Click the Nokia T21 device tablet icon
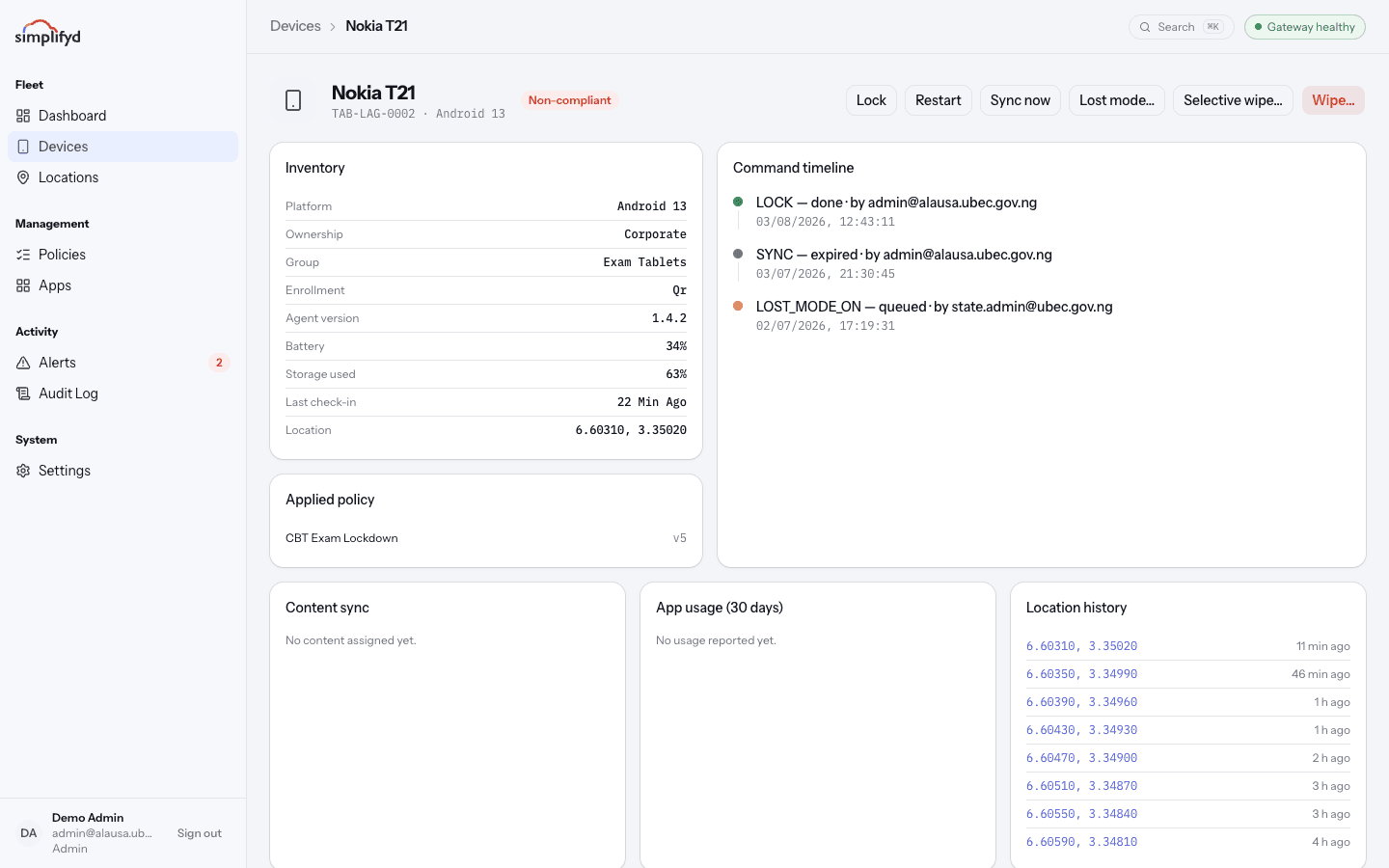Screen dimensions: 1389x868 [x=293, y=100]
